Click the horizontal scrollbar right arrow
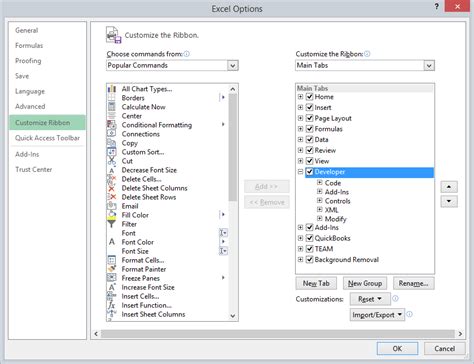The height and width of the screenshot is (364, 474). coord(460,334)
